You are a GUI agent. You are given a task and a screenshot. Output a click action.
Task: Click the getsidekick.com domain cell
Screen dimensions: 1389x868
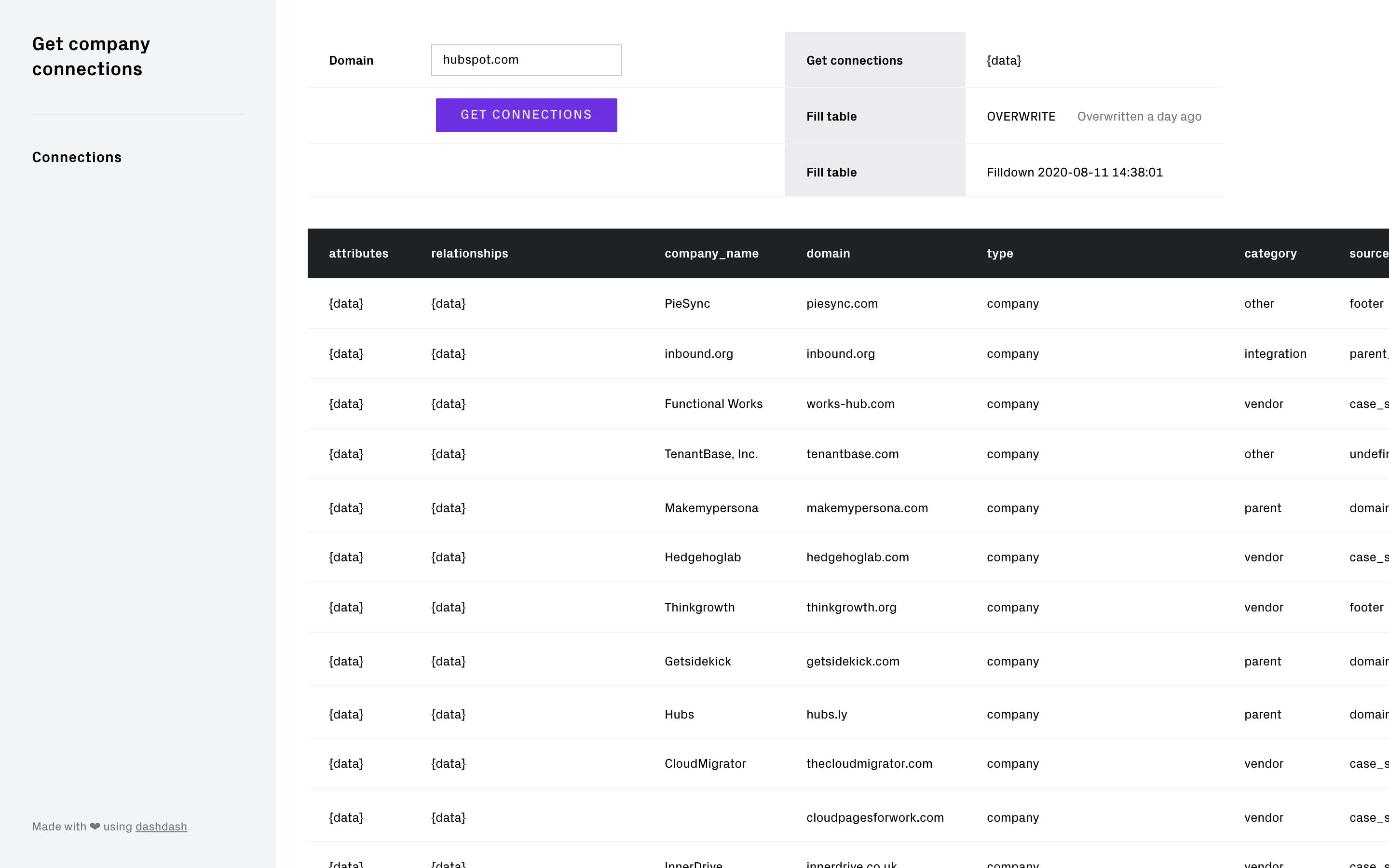(x=853, y=661)
